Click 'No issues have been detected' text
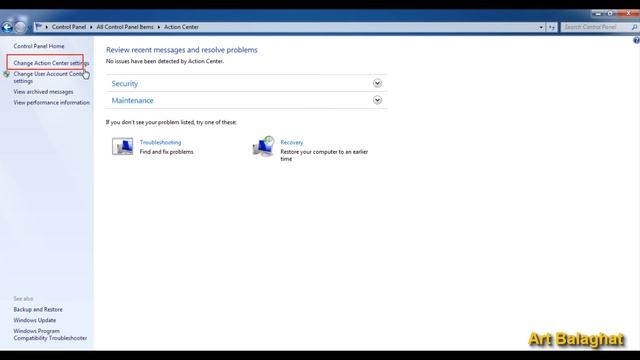 pos(165,61)
